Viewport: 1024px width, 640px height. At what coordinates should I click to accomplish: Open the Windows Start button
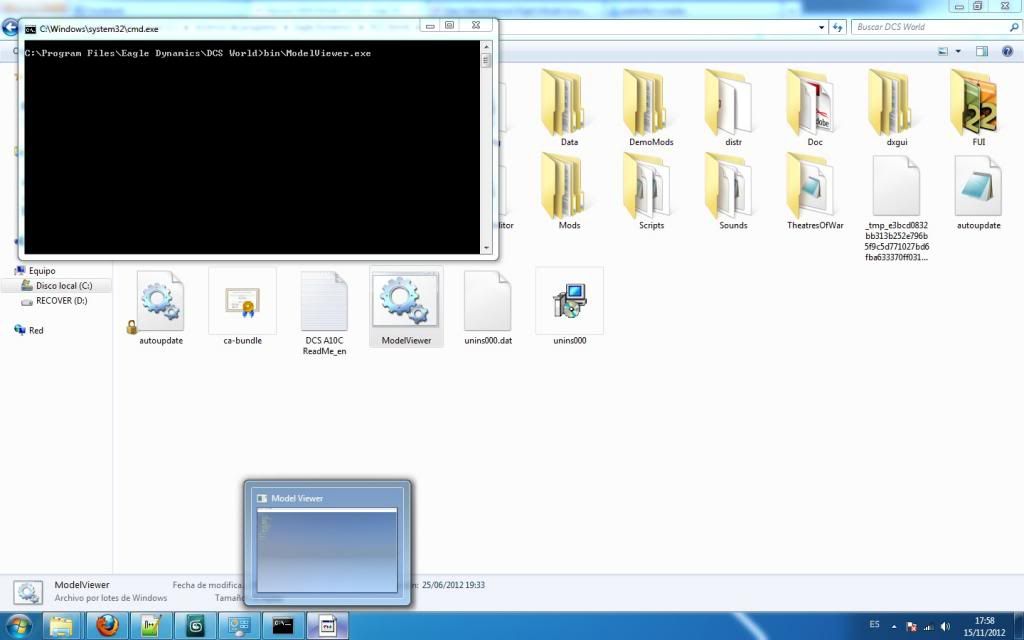click(19, 626)
